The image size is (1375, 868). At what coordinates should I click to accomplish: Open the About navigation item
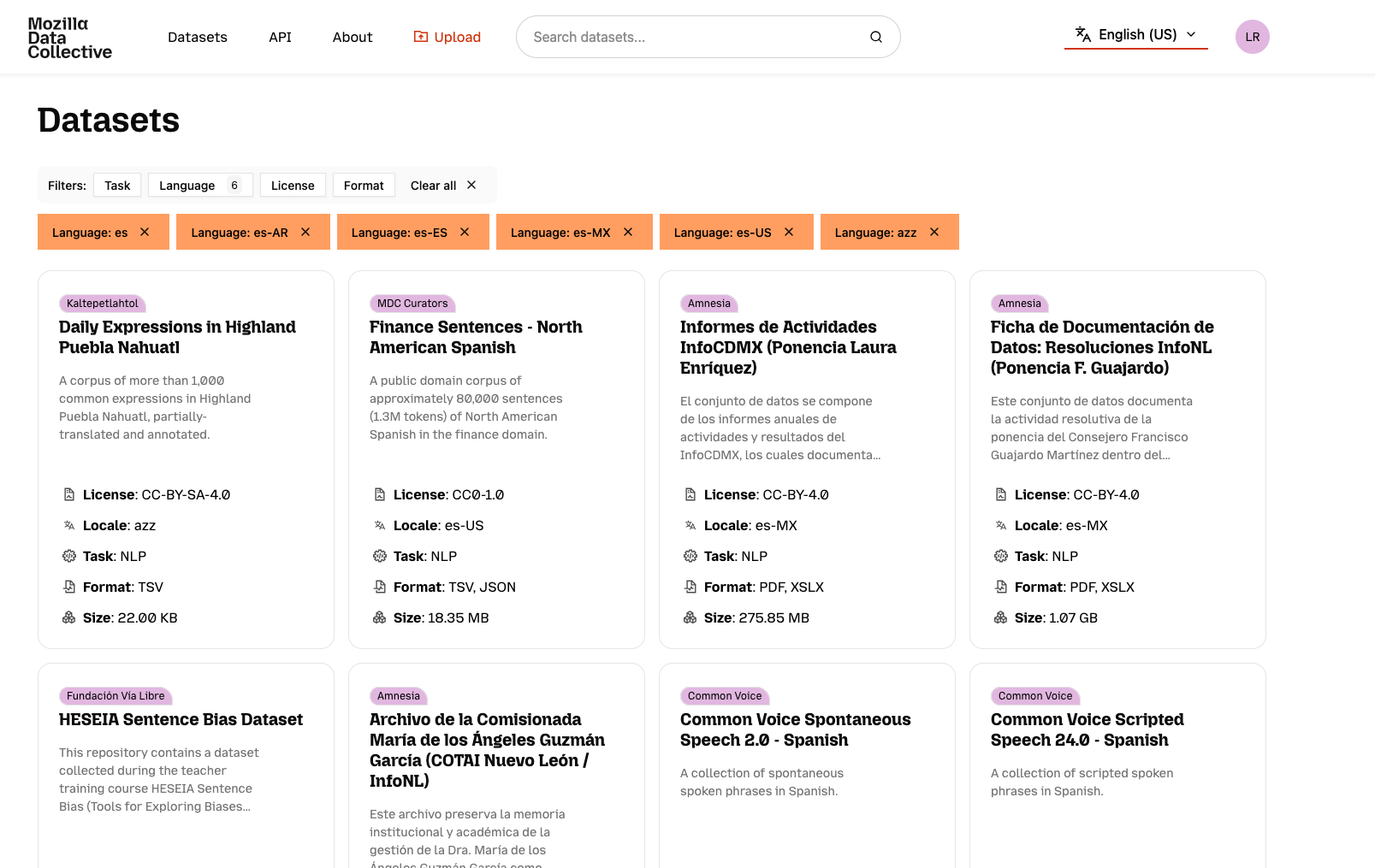(353, 37)
